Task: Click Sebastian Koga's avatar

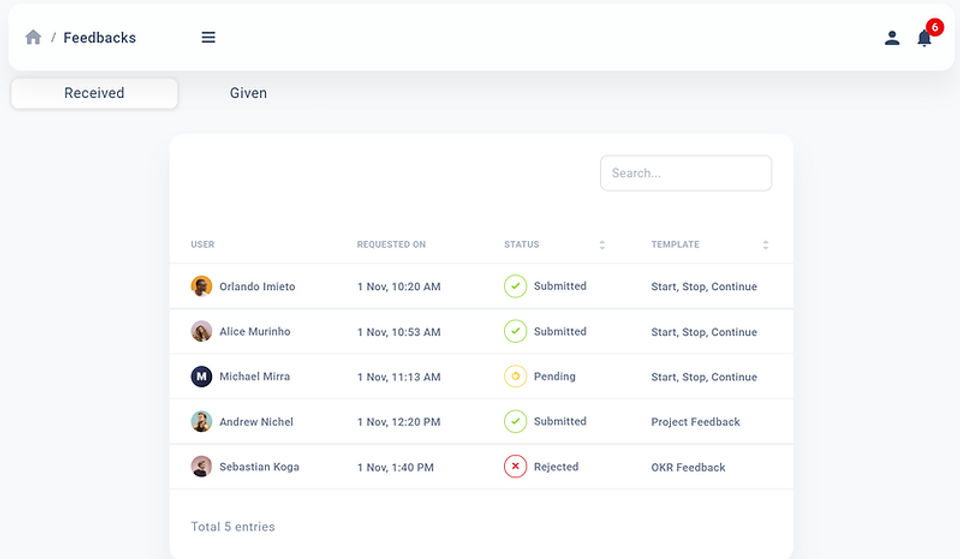Action: pyautogui.click(x=201, y=467)
